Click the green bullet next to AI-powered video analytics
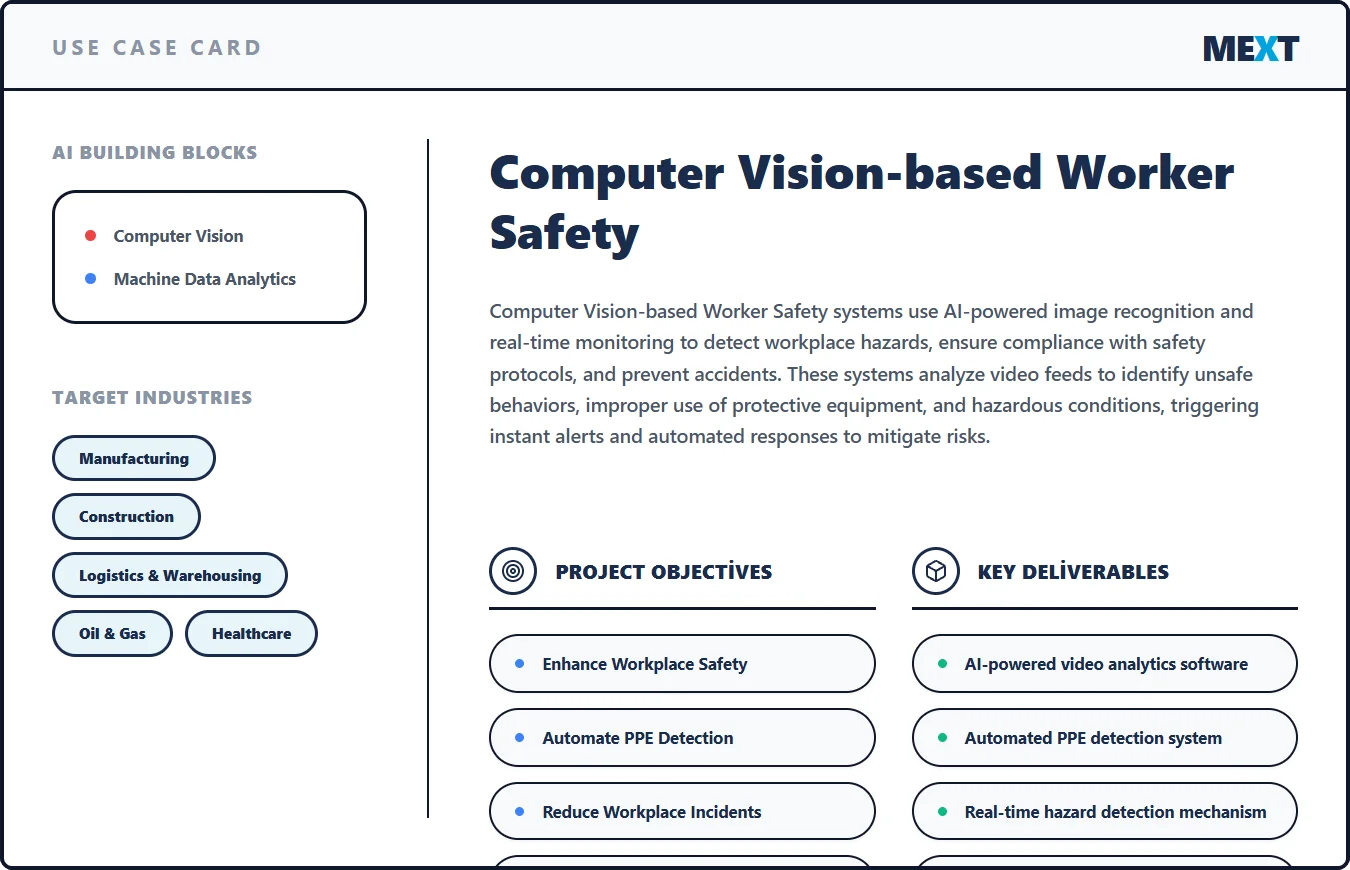 [942, 664]
